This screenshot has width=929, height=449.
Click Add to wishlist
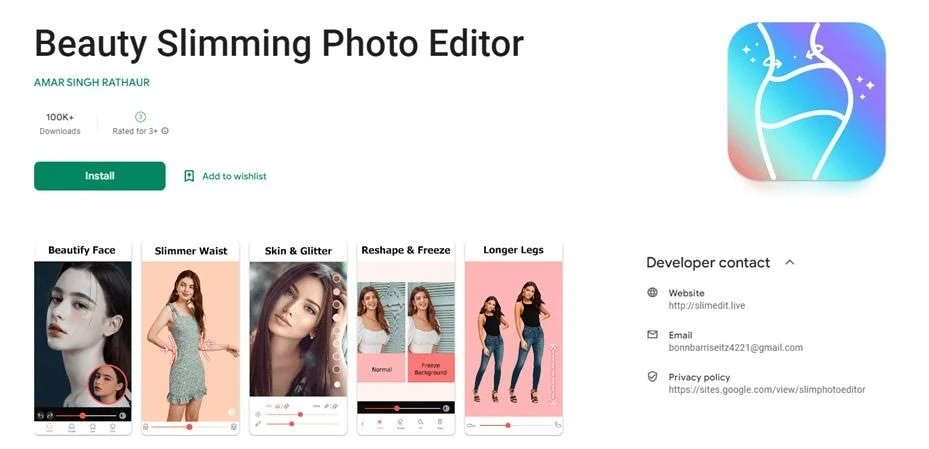[234, 176]
